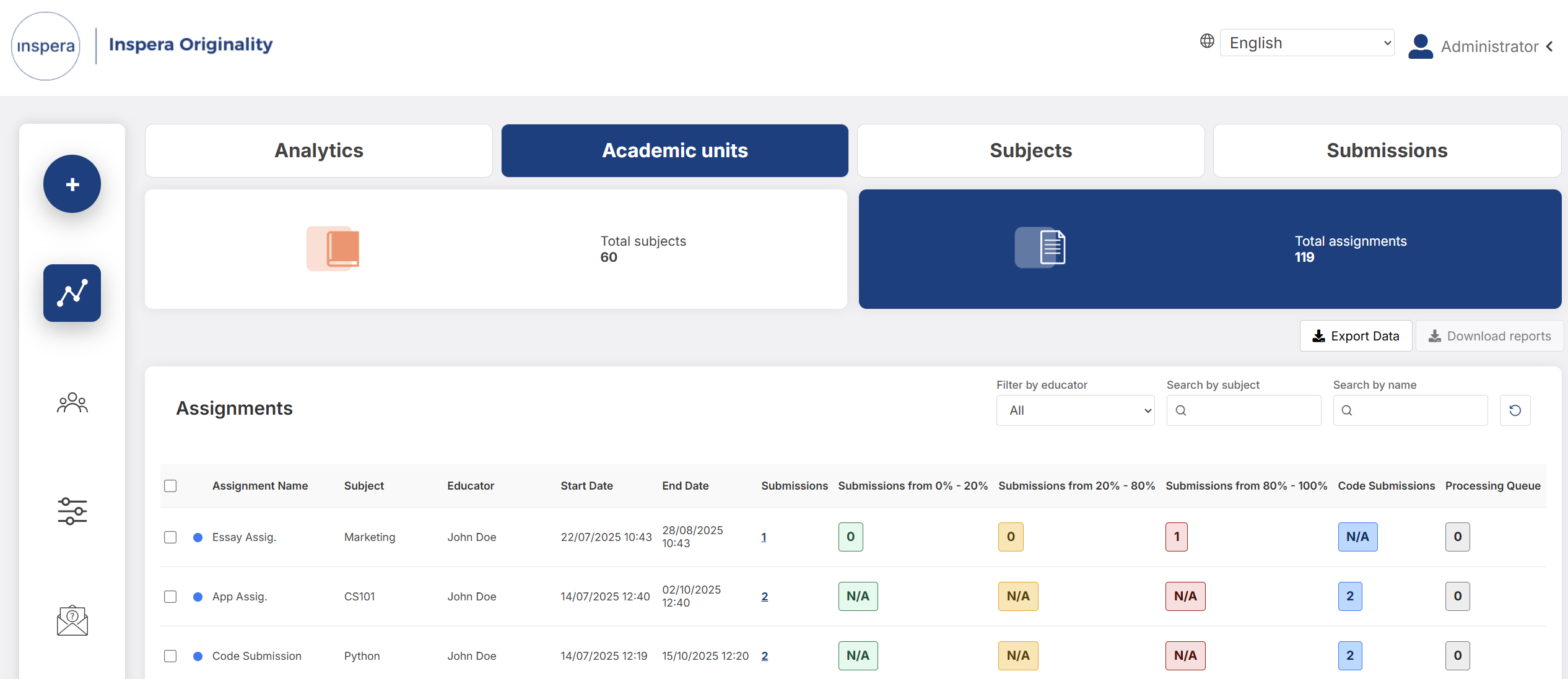Click the plus add button in sidebar

coord(72,184)
